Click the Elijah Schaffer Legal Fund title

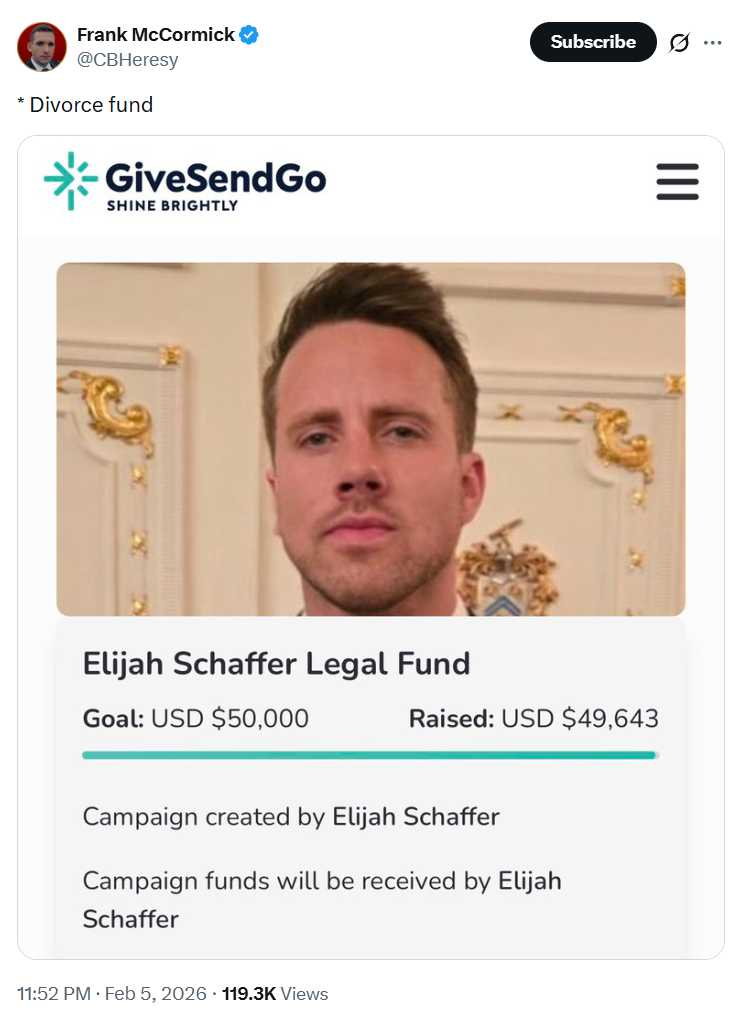pyautogui.click(x=276, y=664)
